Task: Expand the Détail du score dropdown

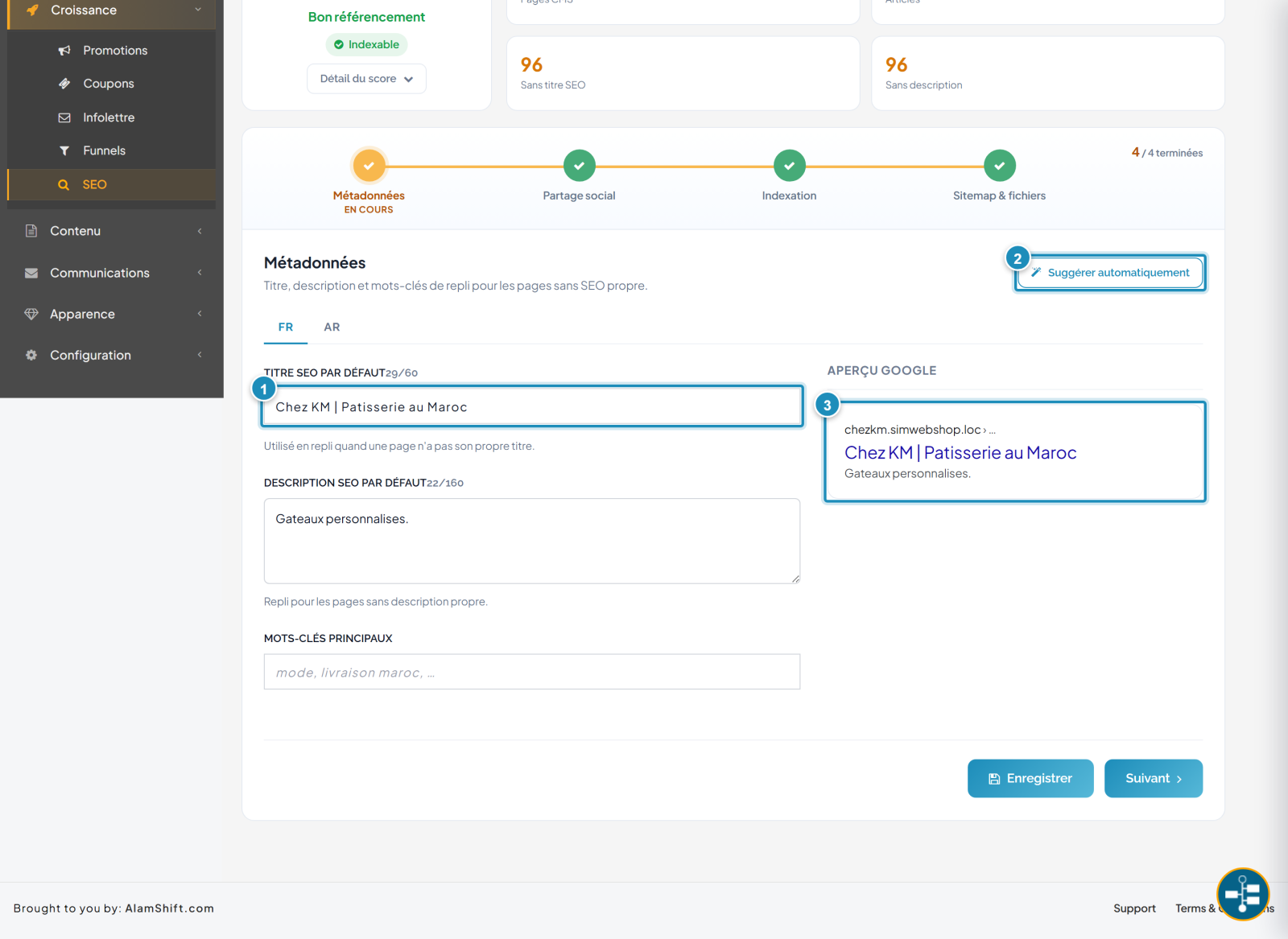Action: click(x=366, y=79)
